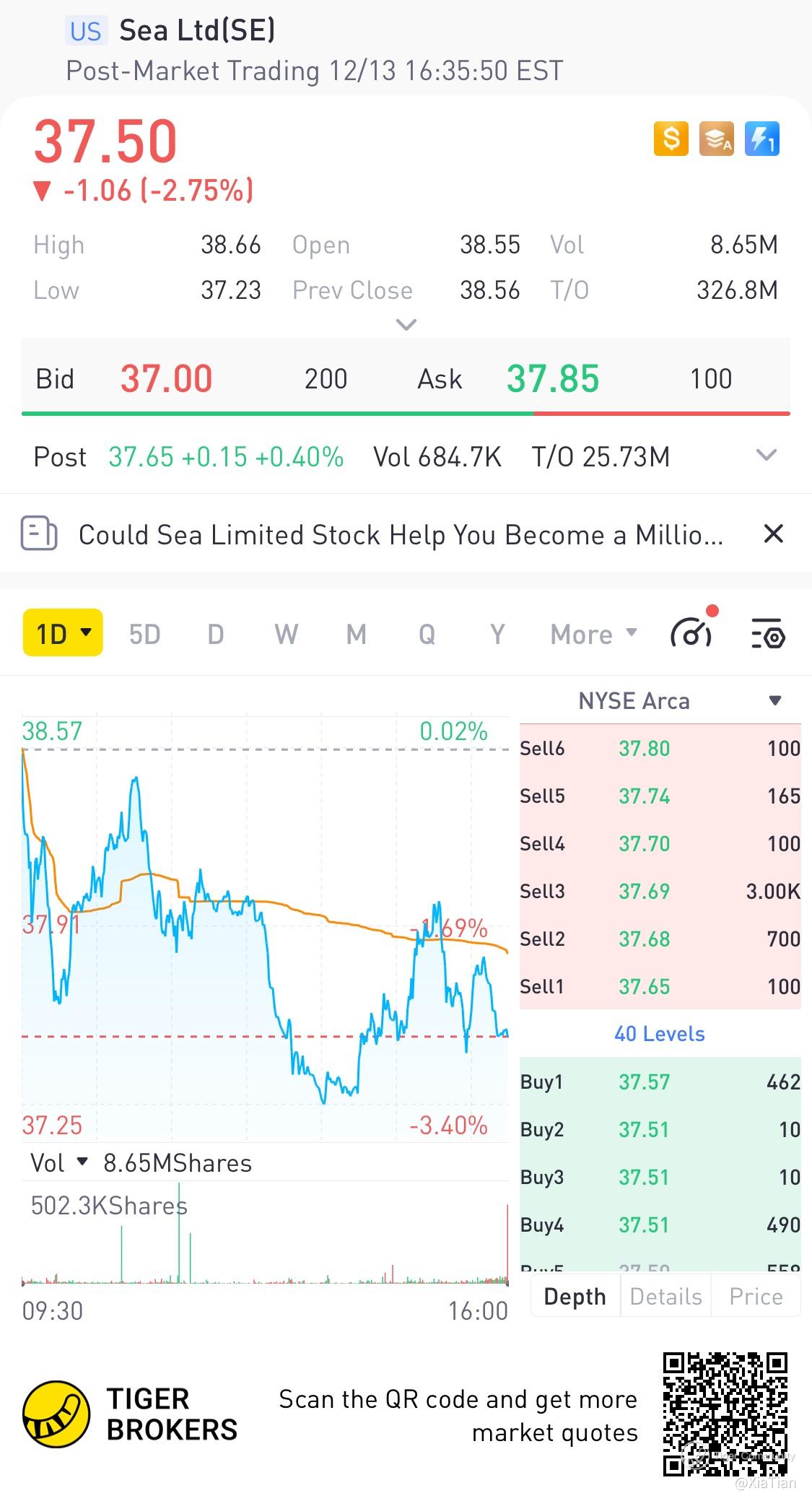Screen dimensions: 812x1501
Task: Tap the intraday price line chart
Action: point(265,928)
